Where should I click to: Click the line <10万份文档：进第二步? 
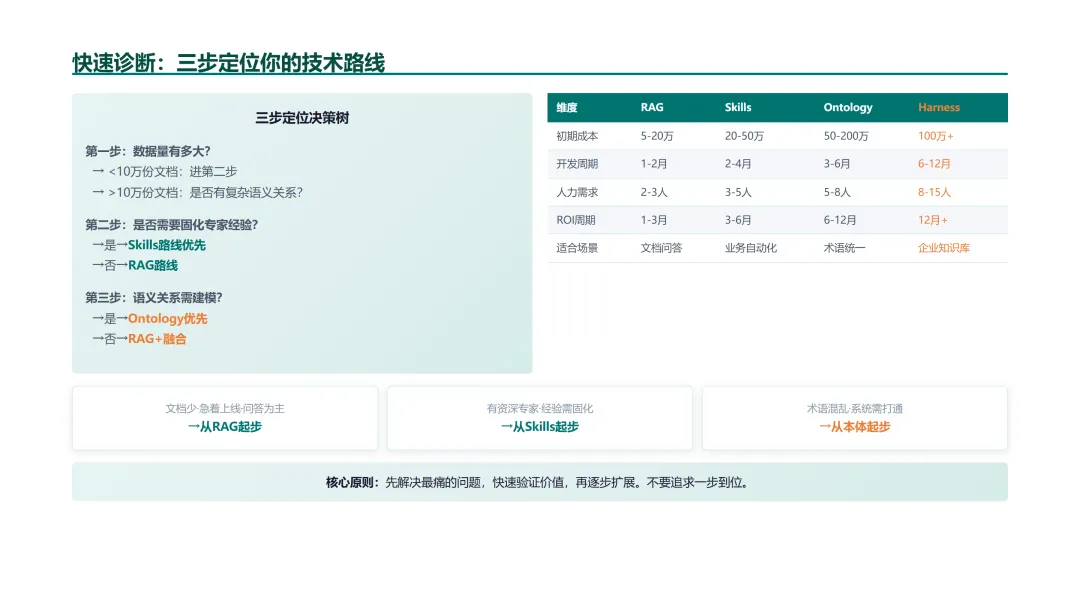click(x=172, y=171)
